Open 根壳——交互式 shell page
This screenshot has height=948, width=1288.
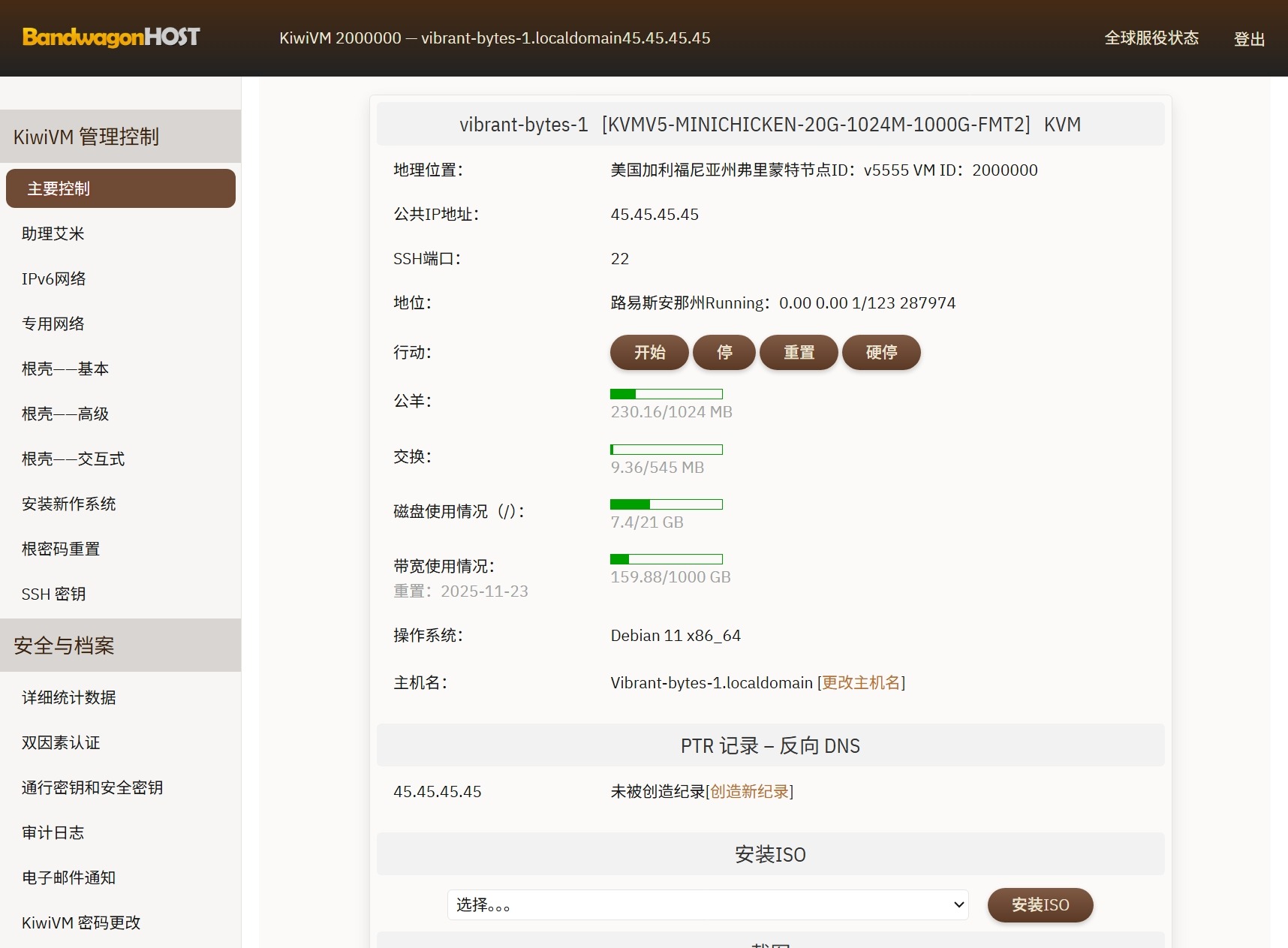(x=73, y=459)
